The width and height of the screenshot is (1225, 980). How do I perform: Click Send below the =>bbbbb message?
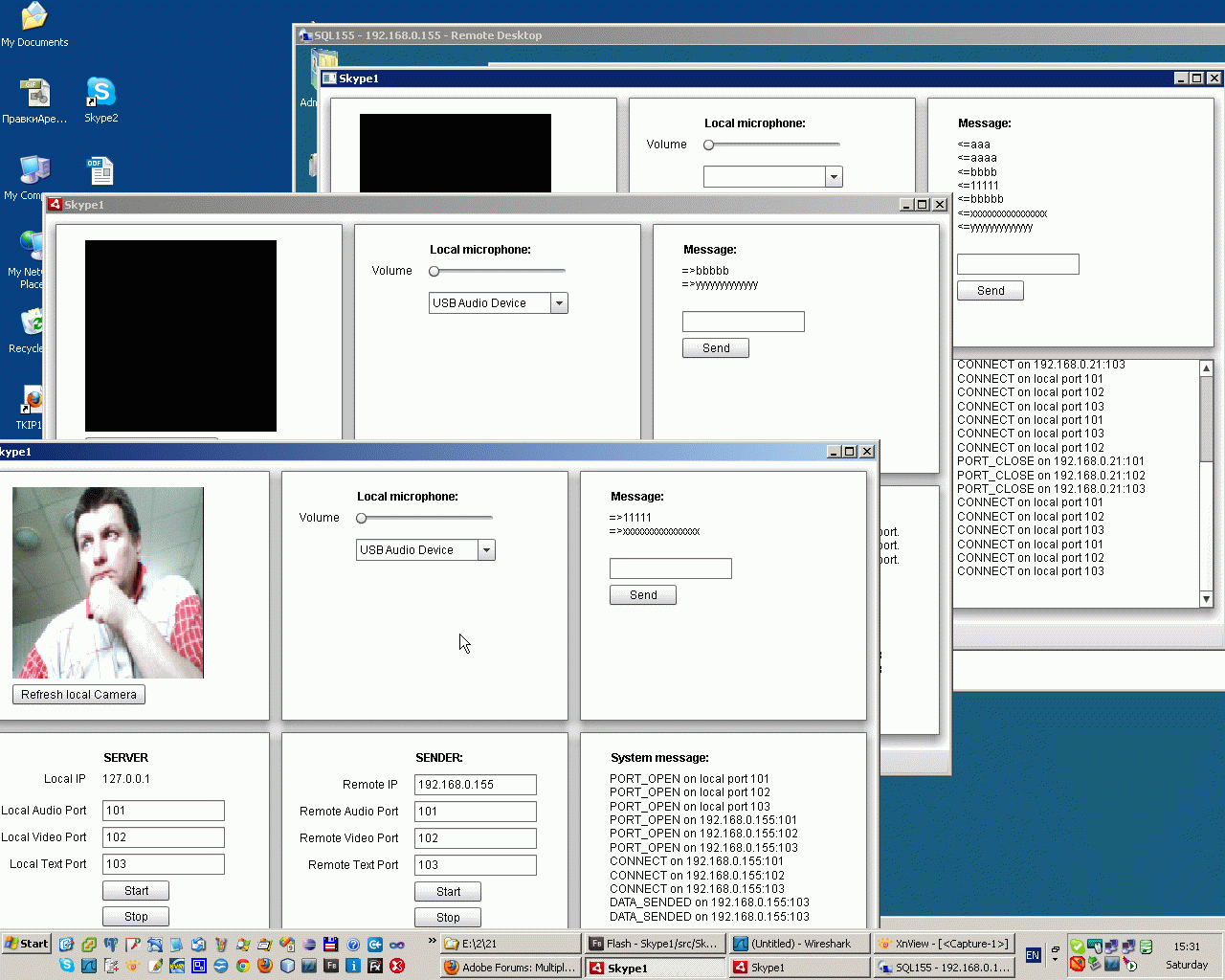click(x=716, y=348)
